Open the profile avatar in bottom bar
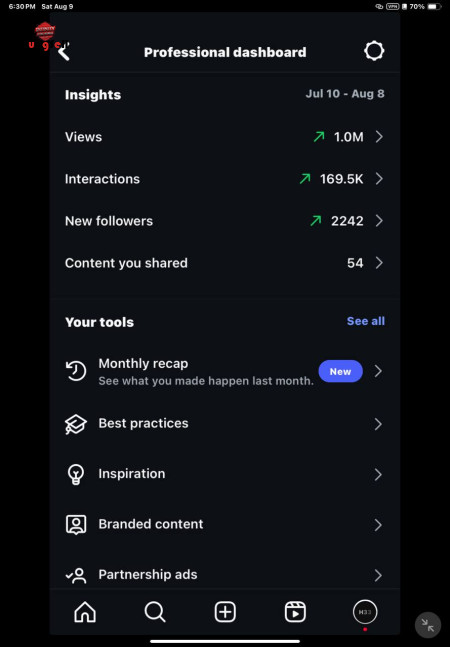450x647 pixels. (365, 612)
